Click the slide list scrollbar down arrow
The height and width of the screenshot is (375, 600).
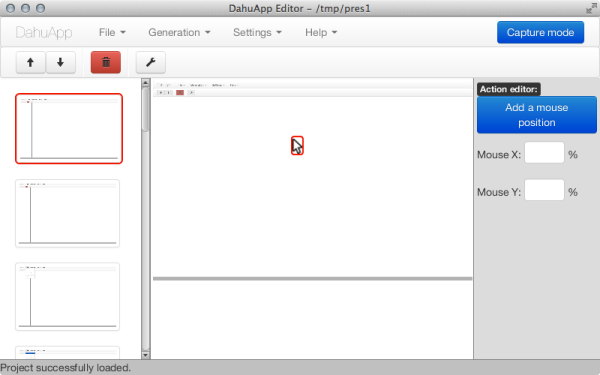[x=145, y=355]
